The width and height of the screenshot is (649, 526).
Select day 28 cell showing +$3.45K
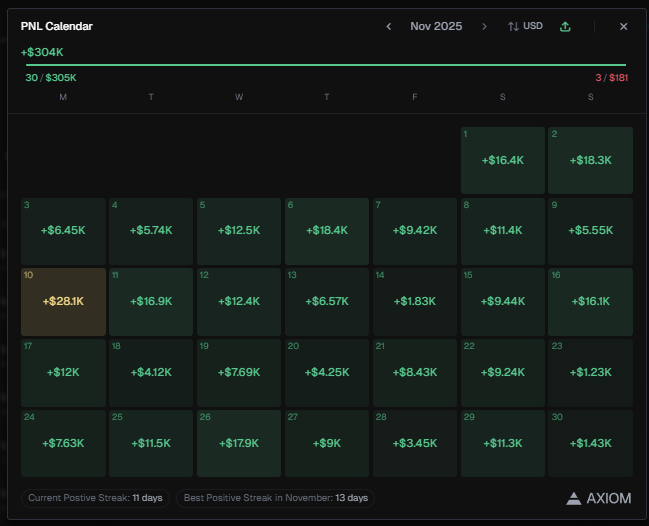point(415,444)
